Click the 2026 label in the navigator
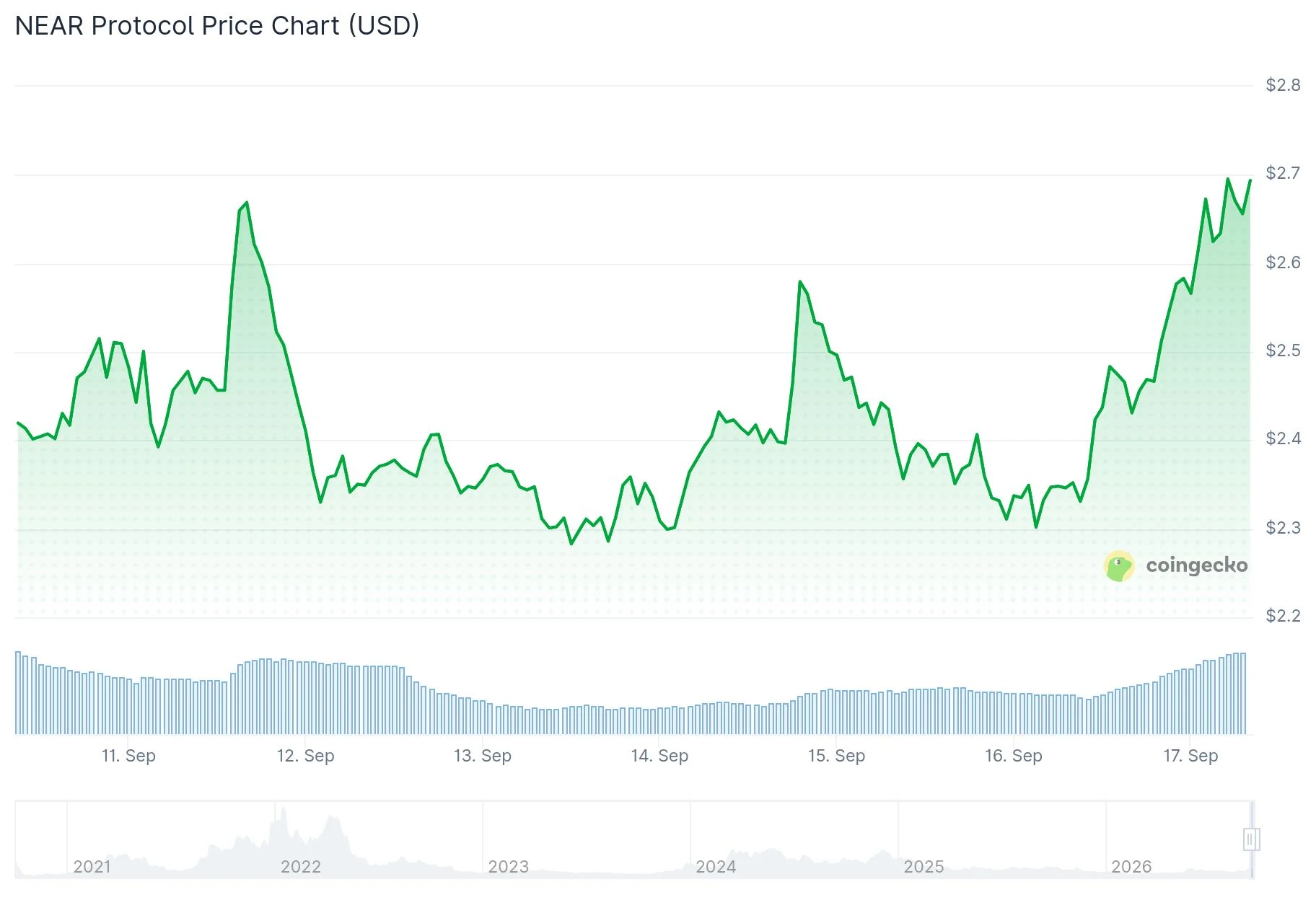 point(1131,866)
